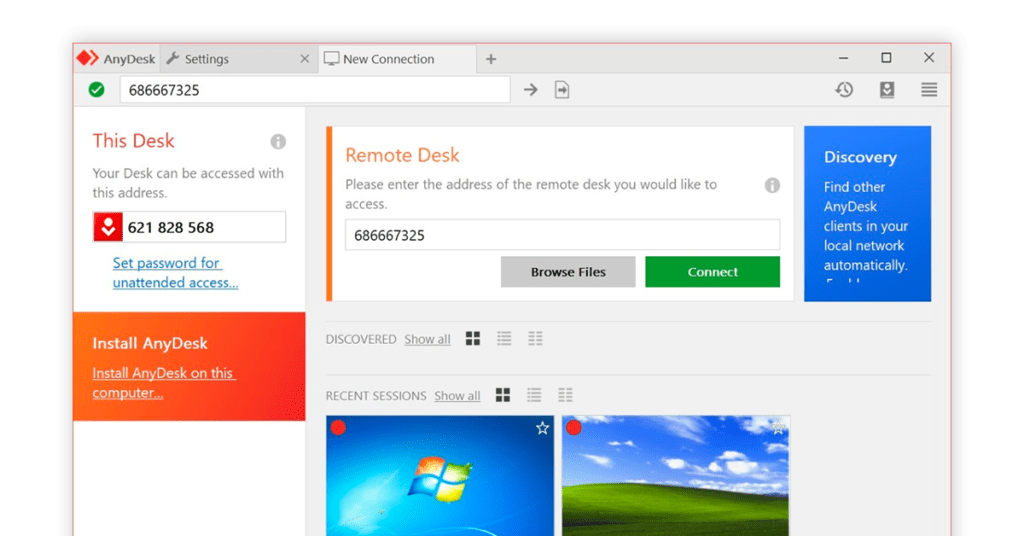Switch Recent Sessions to list view
The height and width of the screenshot is (536, 1024).
tap(534, 395)
